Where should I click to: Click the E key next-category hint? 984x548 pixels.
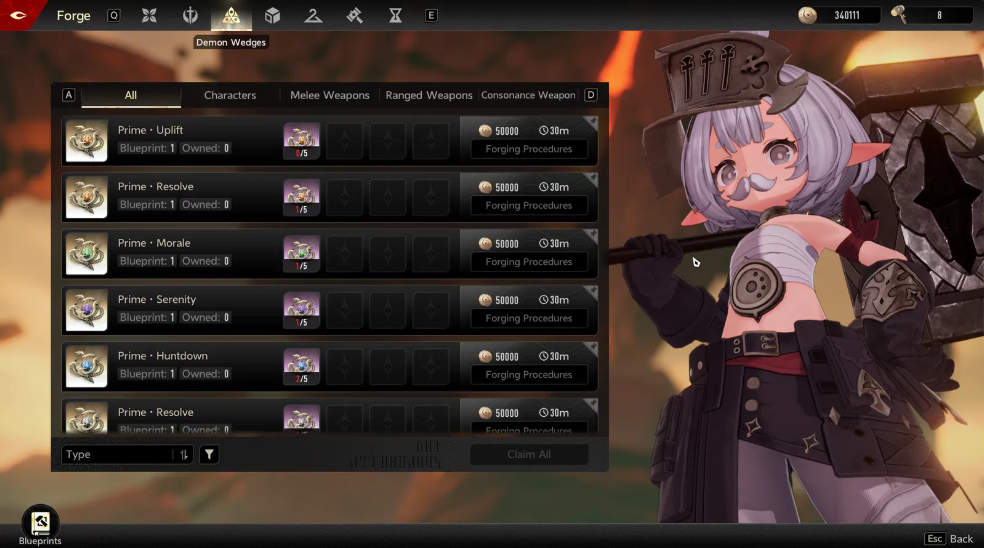[431, 15]
